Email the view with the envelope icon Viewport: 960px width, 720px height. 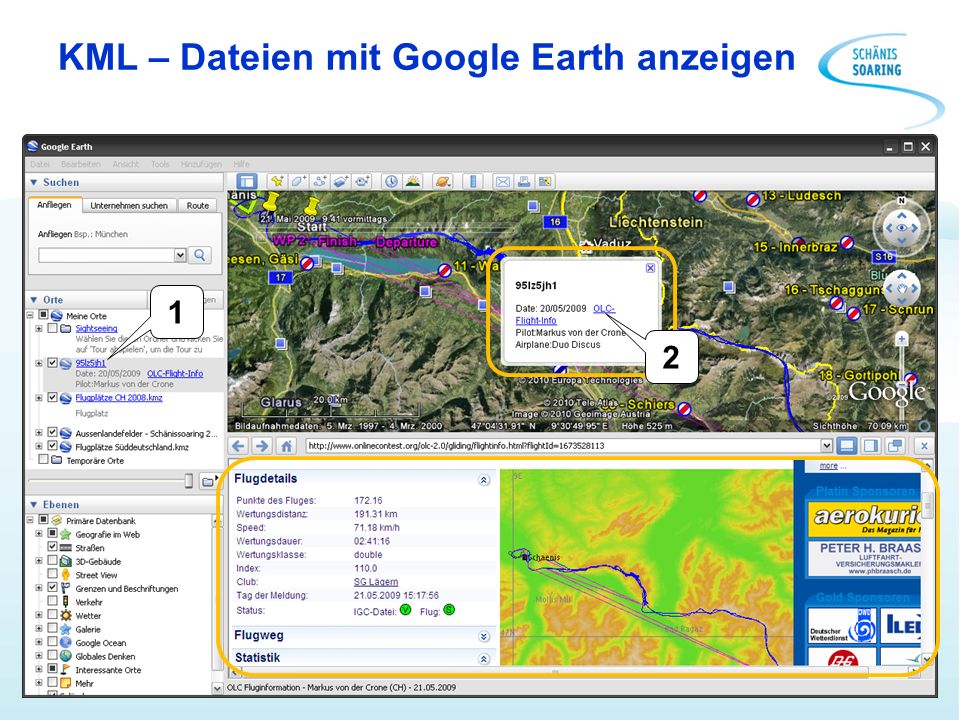tap(503, 181)
